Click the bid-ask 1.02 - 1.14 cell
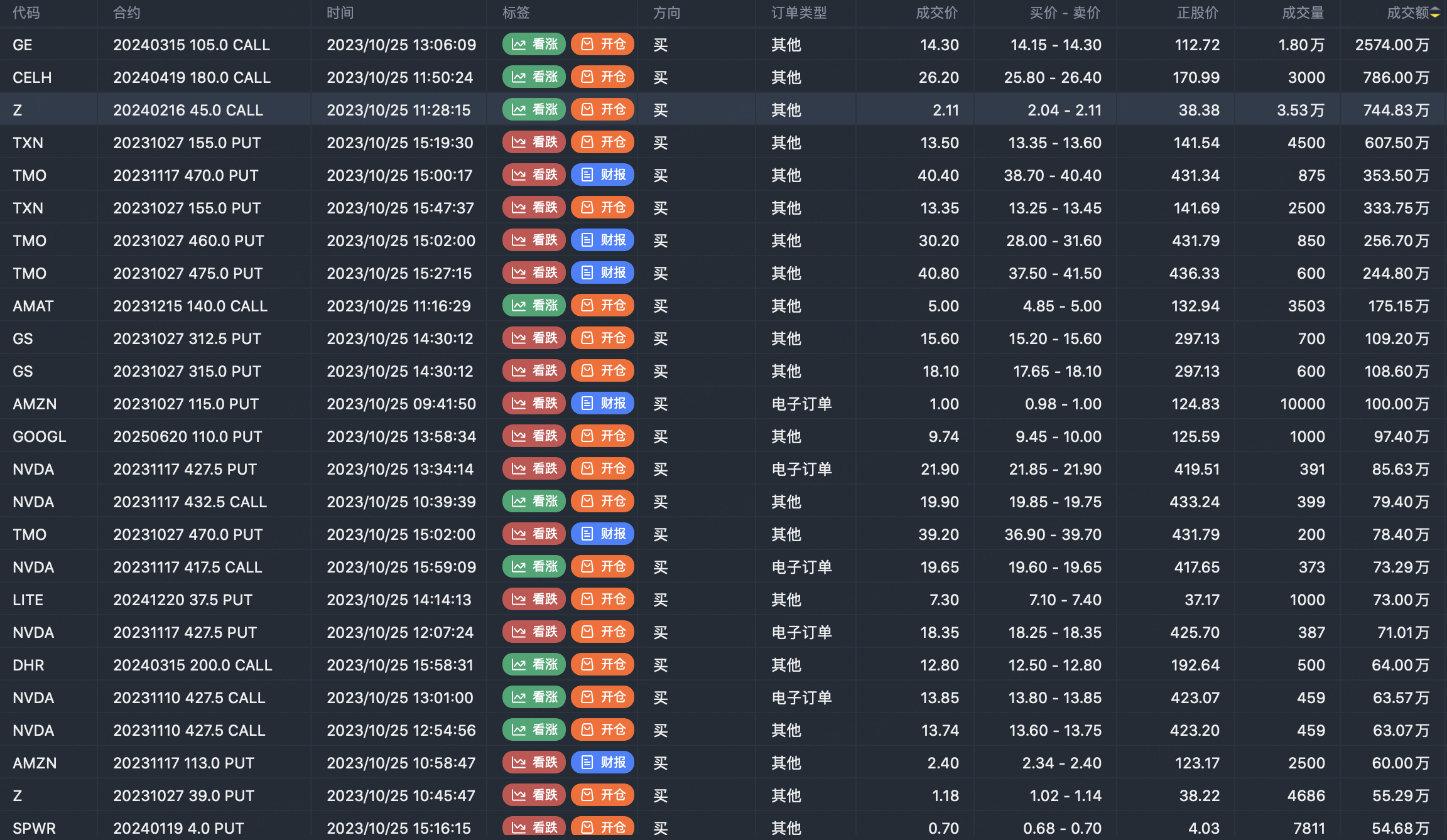The height and width of the screenshot is (840, 1447). click(x=1066, y=796)
